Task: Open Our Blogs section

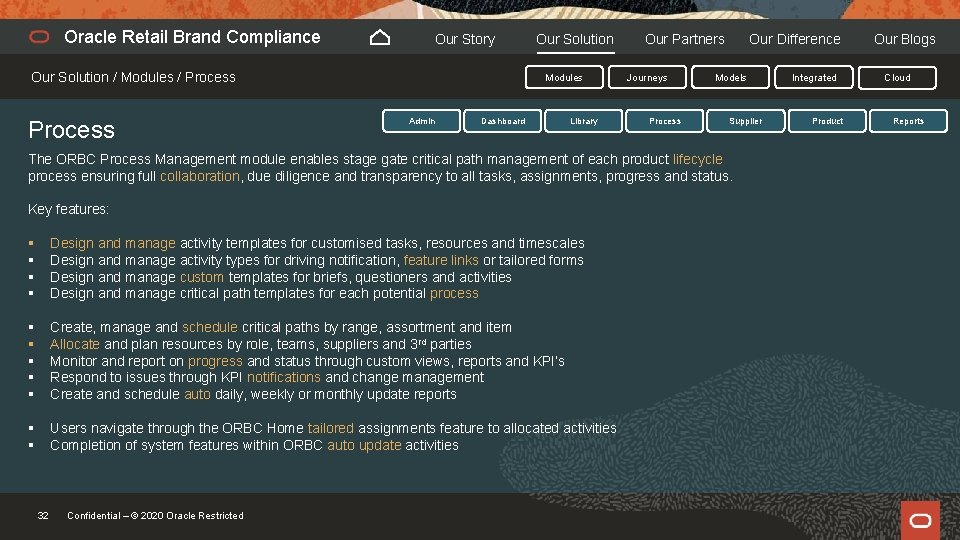Action: [904, 39]
